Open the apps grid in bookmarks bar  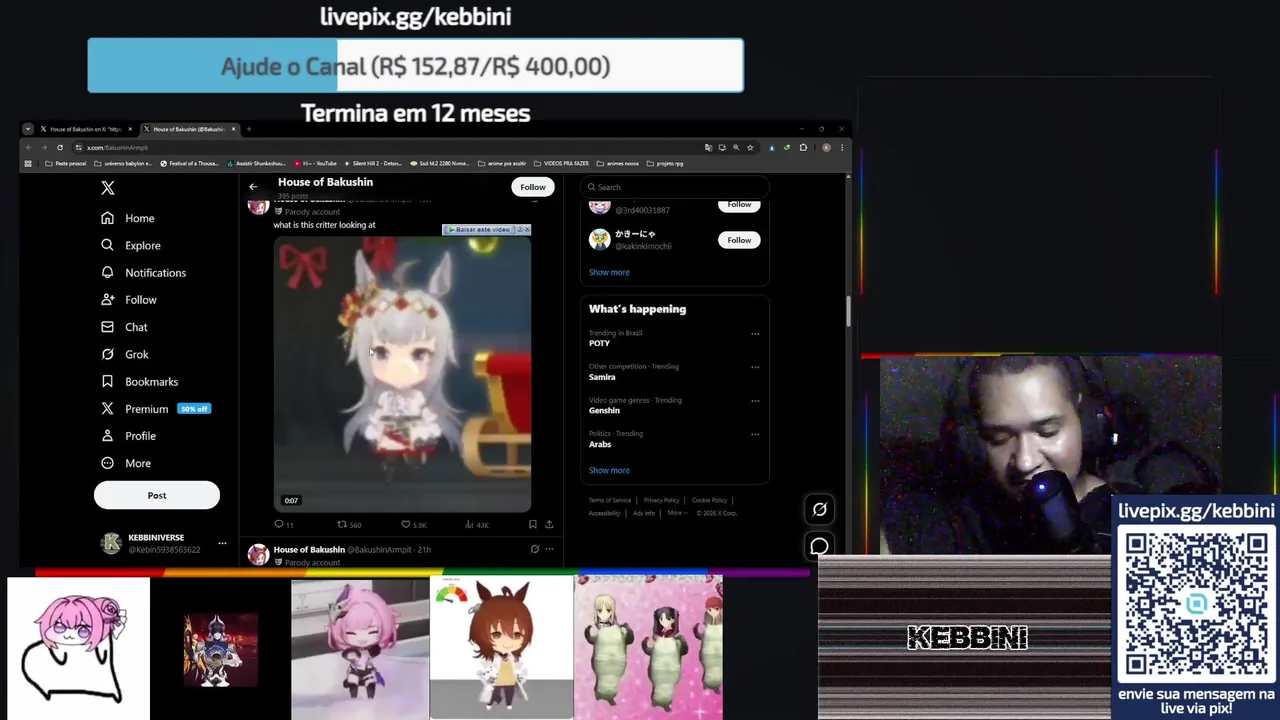(28, 163)
